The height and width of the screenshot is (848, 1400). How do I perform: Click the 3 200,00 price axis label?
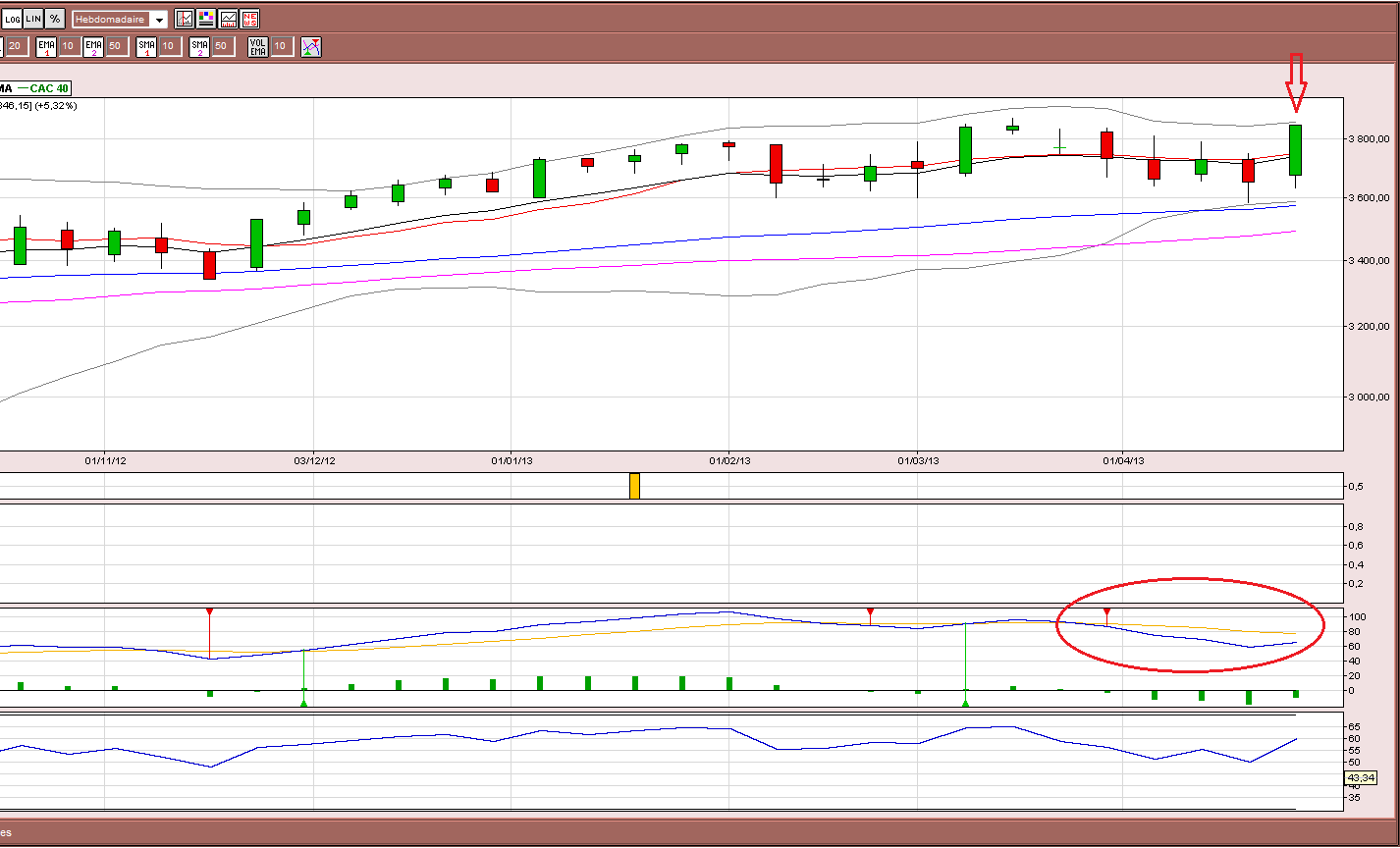coord(1371,326)
